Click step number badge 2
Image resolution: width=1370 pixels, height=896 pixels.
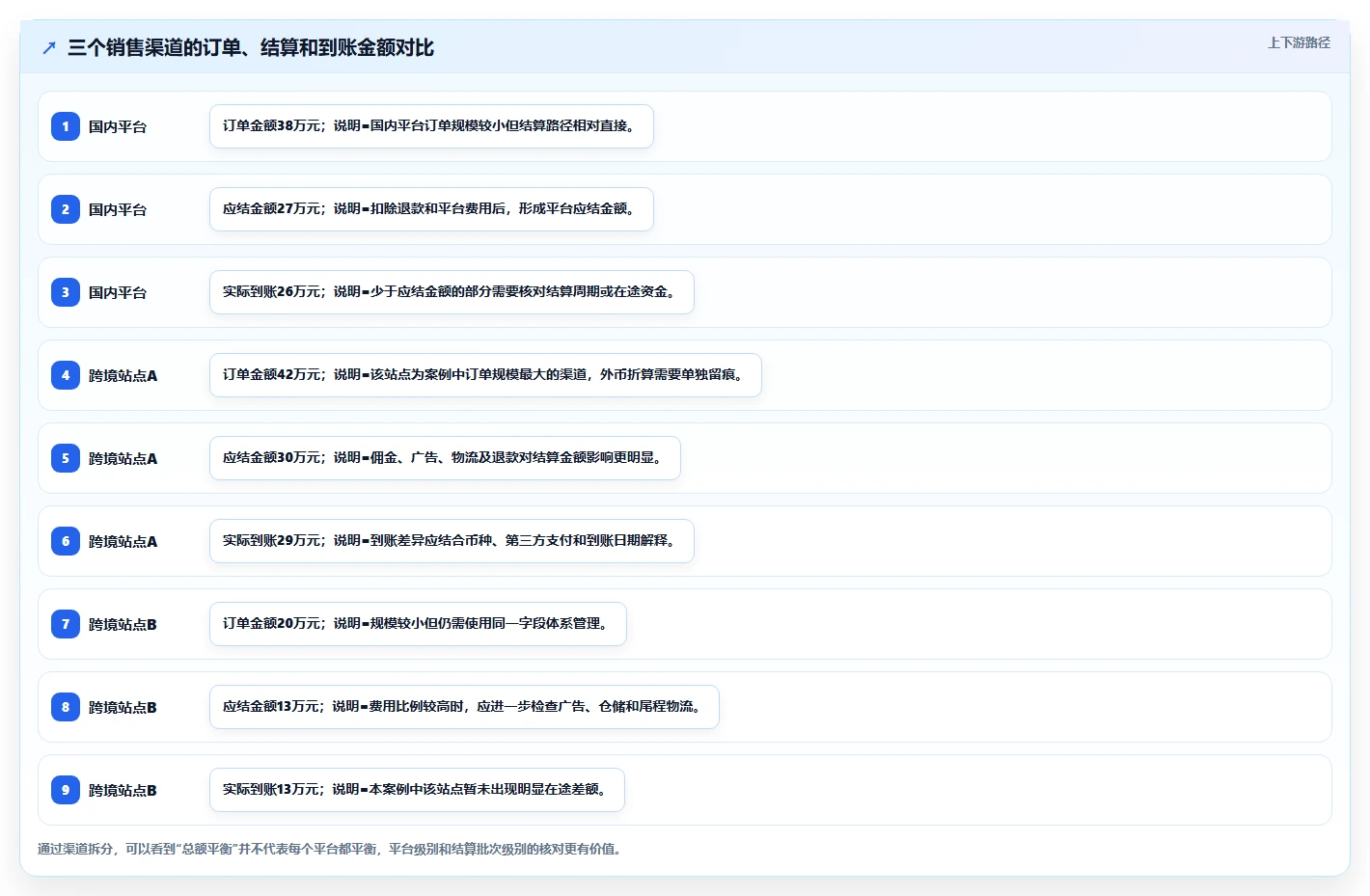coord(66,209)
